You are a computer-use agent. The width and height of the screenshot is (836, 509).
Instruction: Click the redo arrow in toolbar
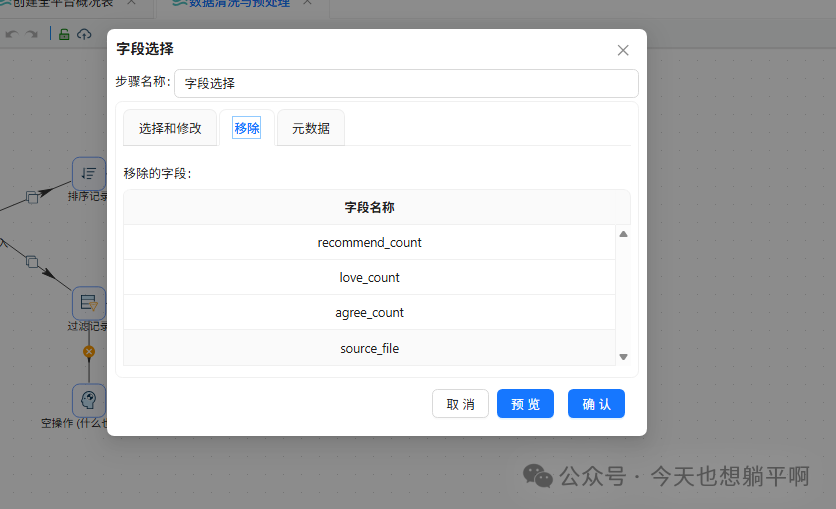point(32,35)
